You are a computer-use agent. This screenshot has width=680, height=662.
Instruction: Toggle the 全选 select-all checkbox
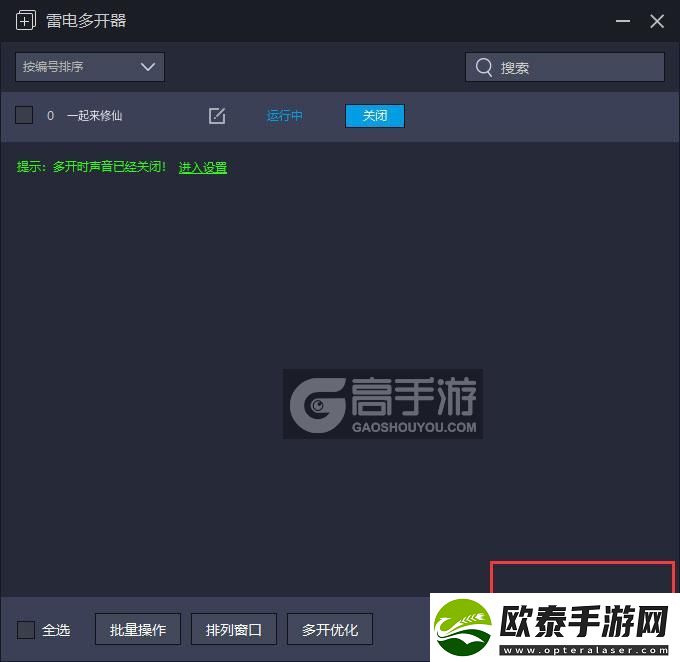[26, 629]
